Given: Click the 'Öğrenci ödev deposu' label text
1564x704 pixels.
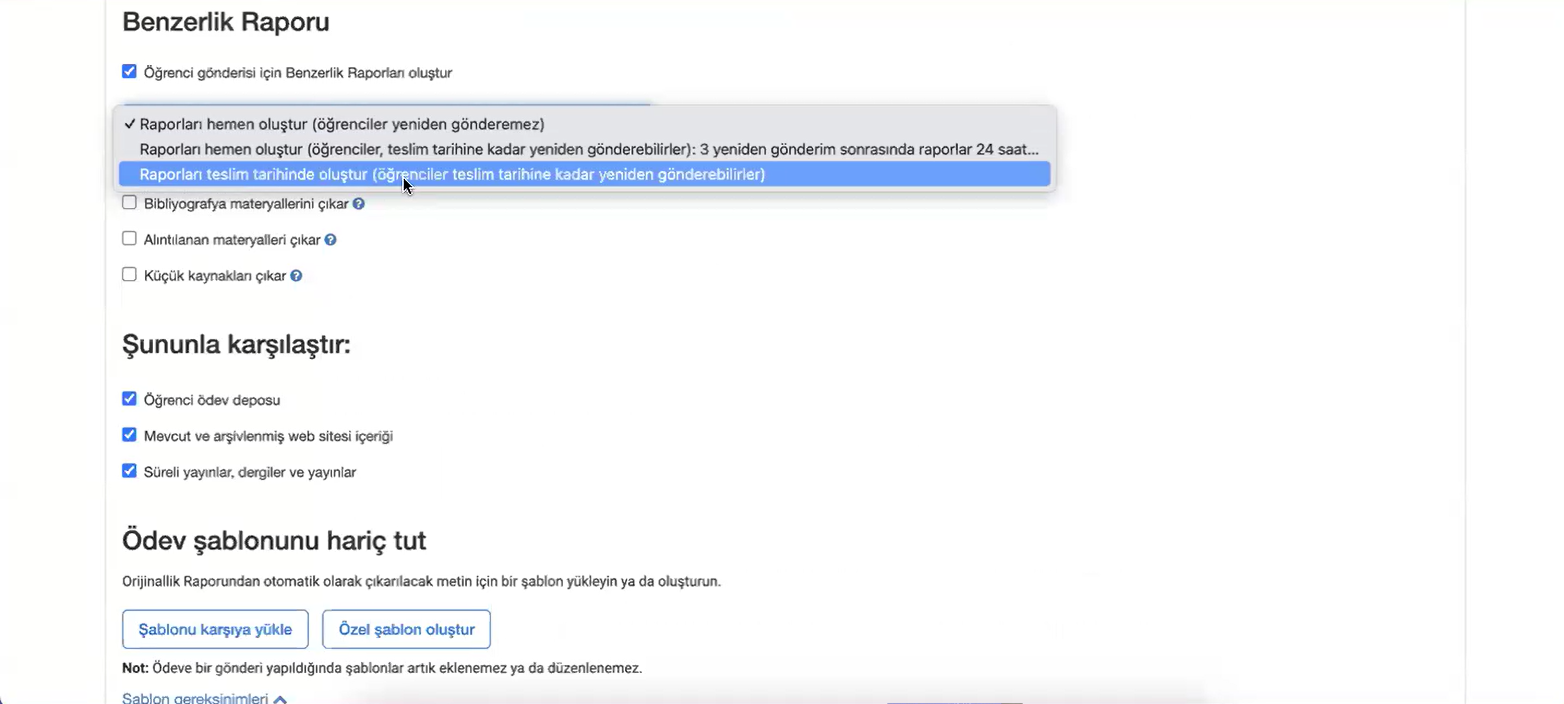Looking at the screenshot, I should [x=212, y=400].
